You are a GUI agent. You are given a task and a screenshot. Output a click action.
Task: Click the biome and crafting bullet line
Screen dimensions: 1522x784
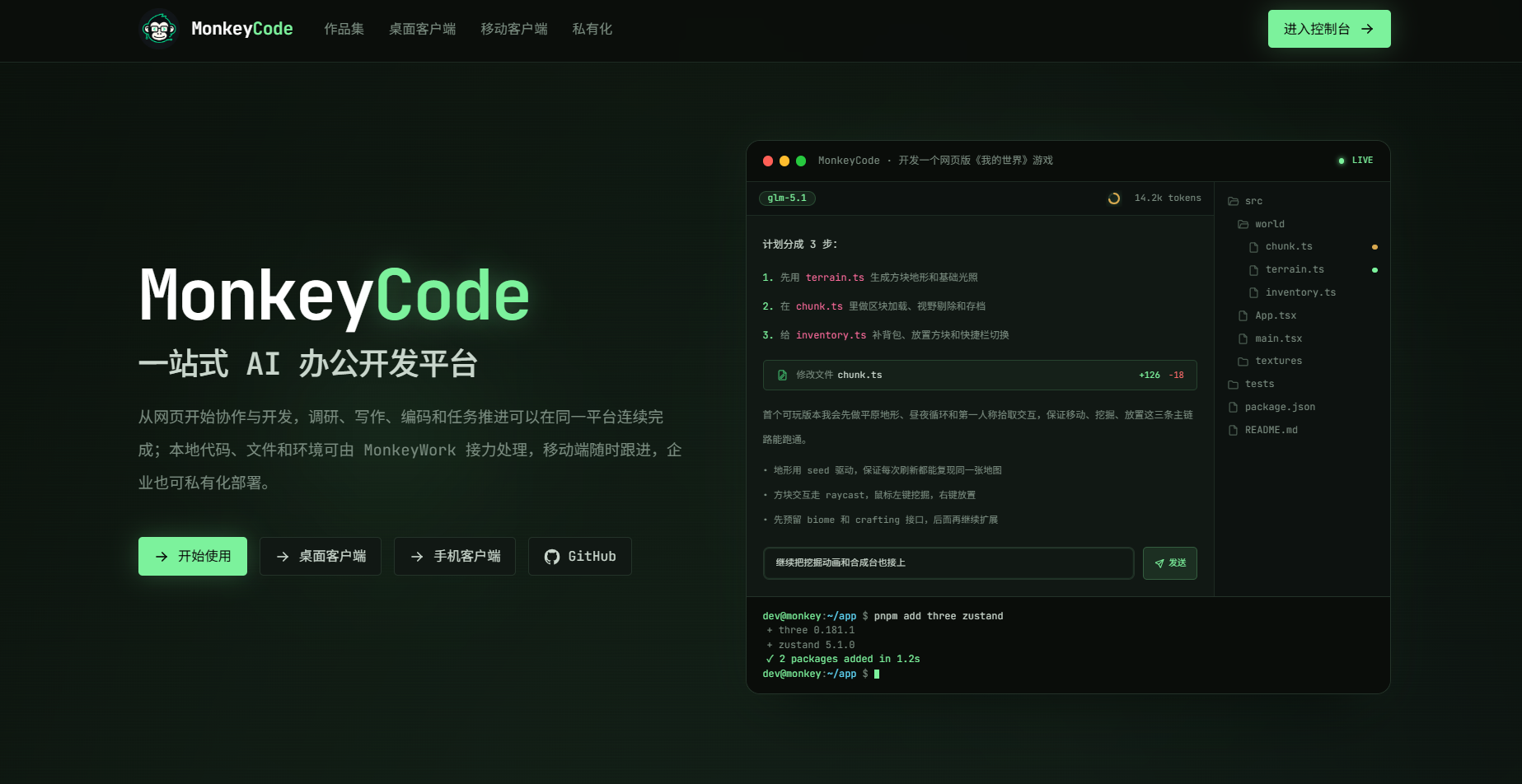(x=880, y=520)
